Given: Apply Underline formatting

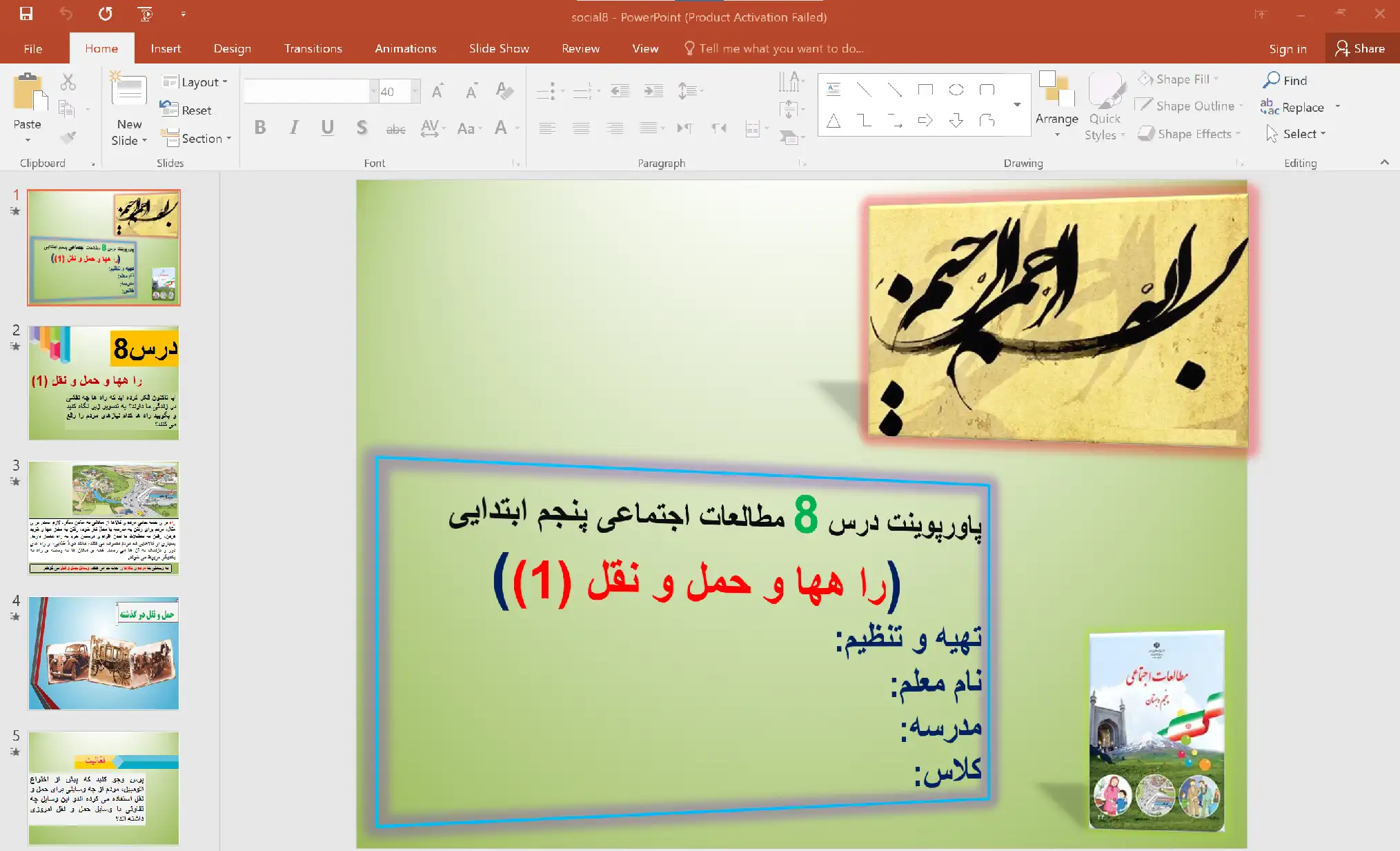Looking at the screenshot, I should point(328,127).
